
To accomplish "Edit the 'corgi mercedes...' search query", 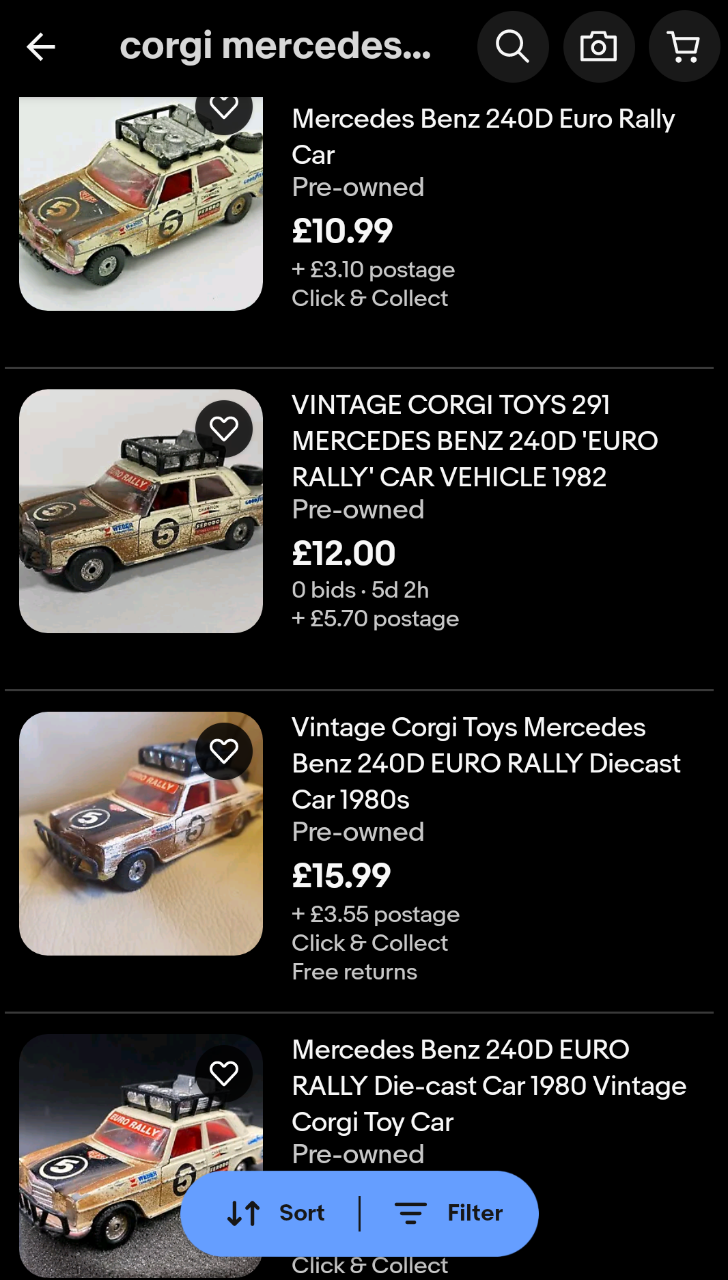I will pyautogui.click(x=275, y=46).
